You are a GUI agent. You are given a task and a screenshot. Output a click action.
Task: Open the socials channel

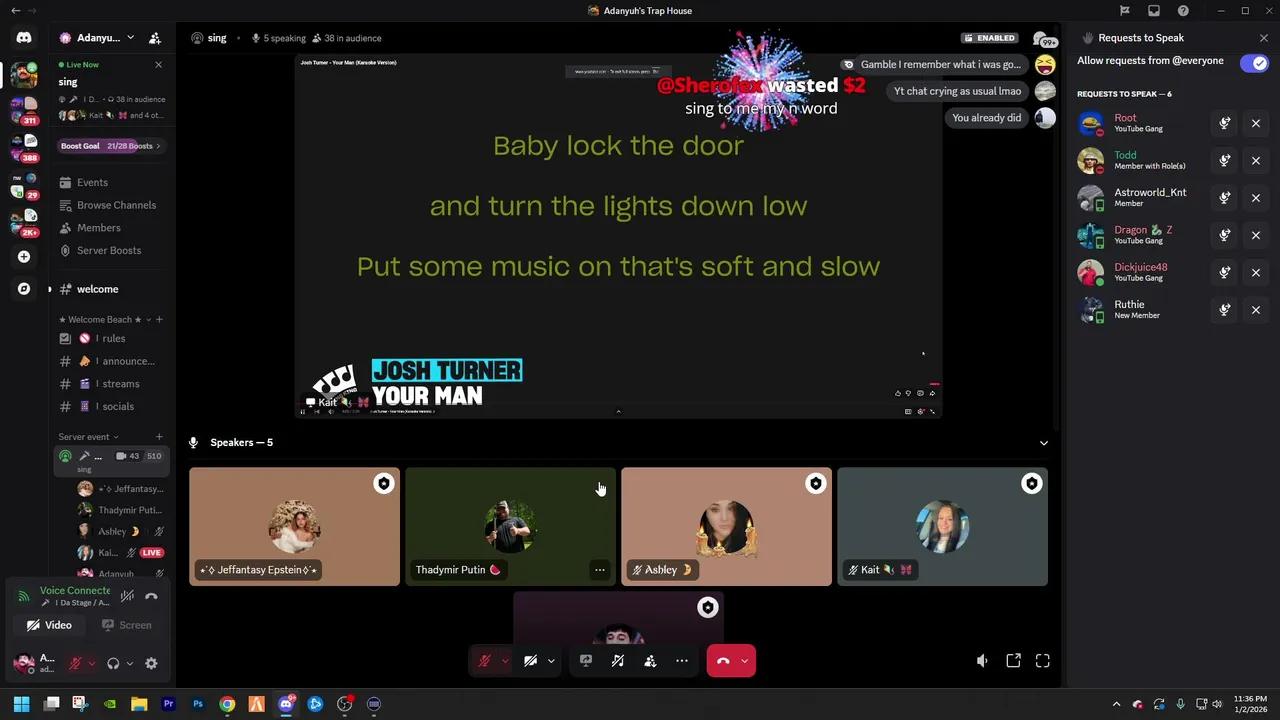point(111,406)
